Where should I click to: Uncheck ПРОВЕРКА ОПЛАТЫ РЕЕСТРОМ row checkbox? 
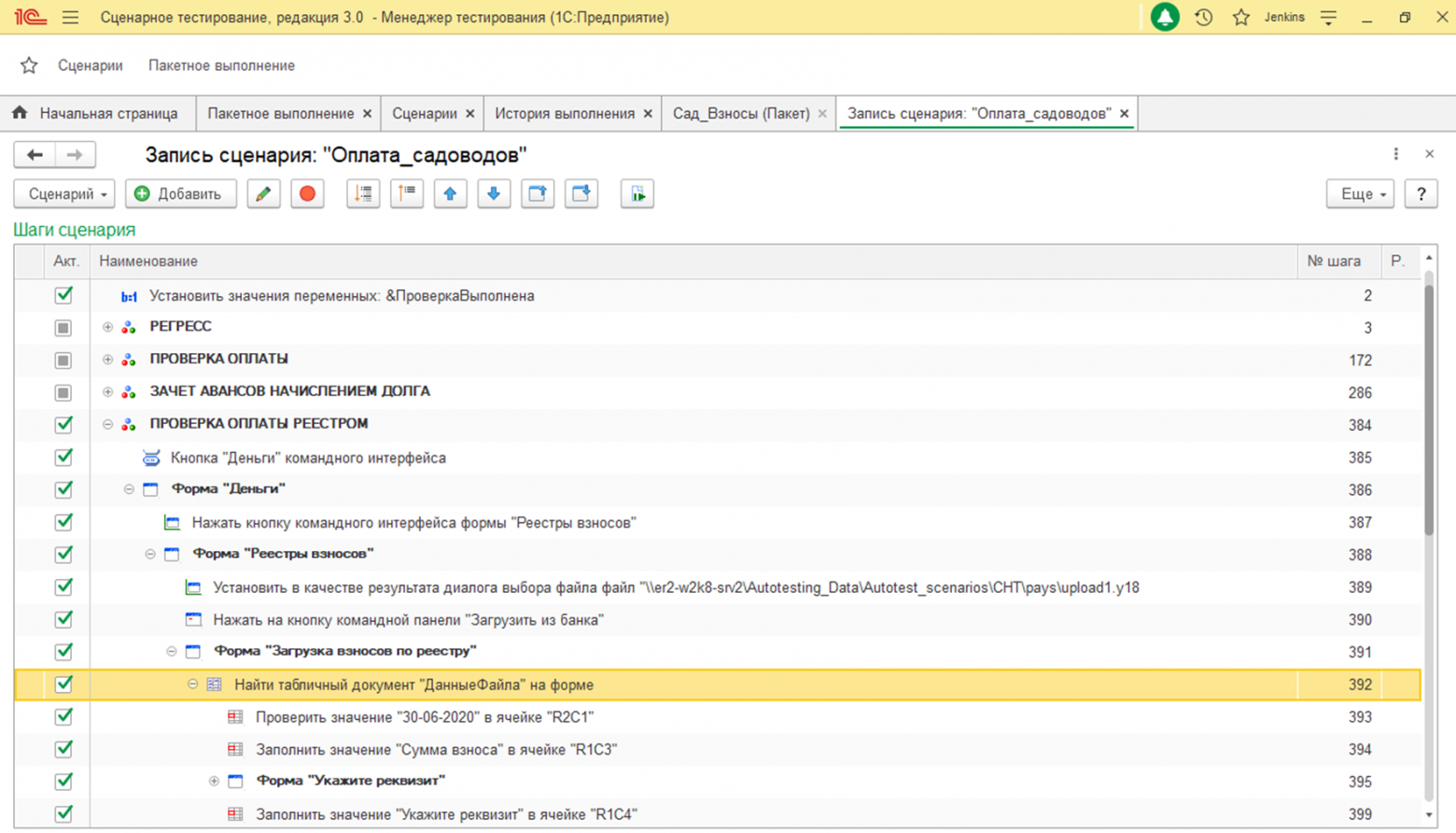pos(63,425)
